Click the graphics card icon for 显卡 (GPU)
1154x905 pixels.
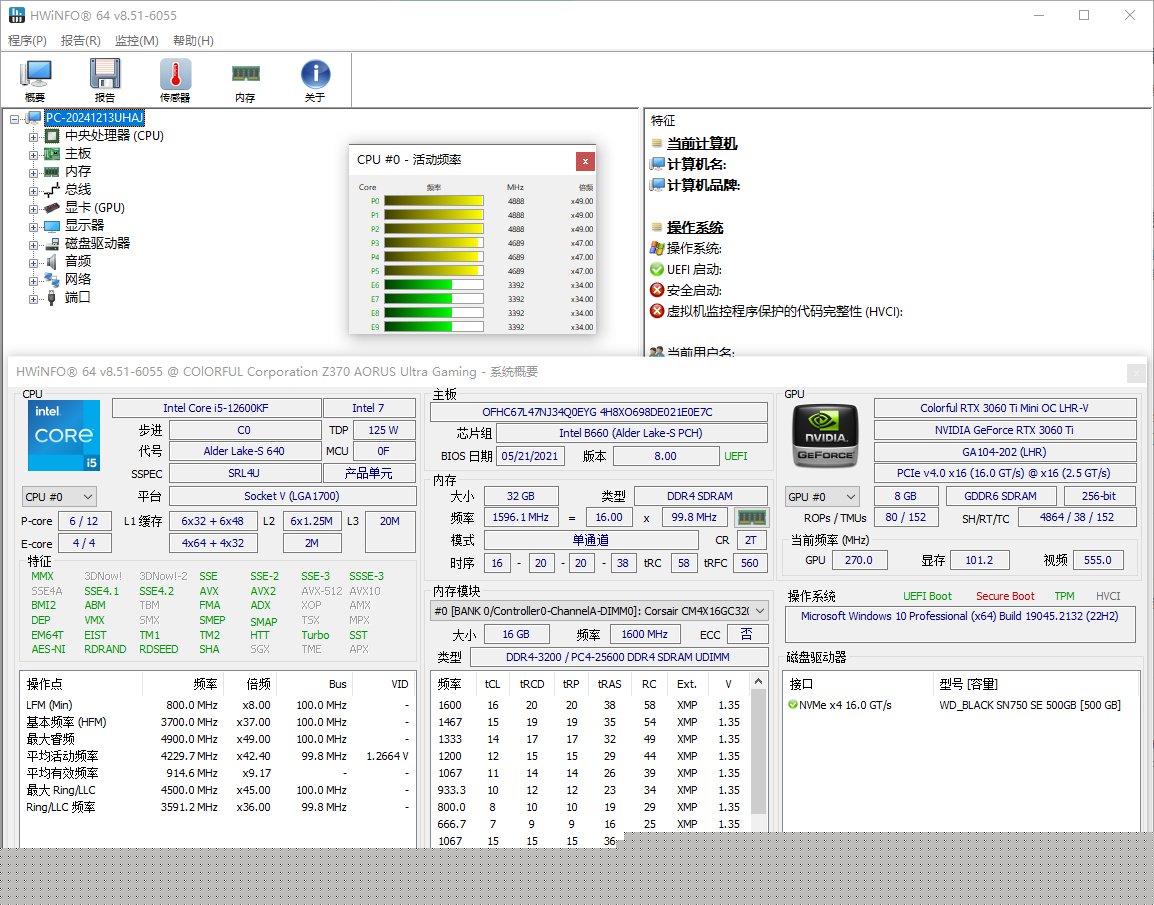click(x=52, y=207)
